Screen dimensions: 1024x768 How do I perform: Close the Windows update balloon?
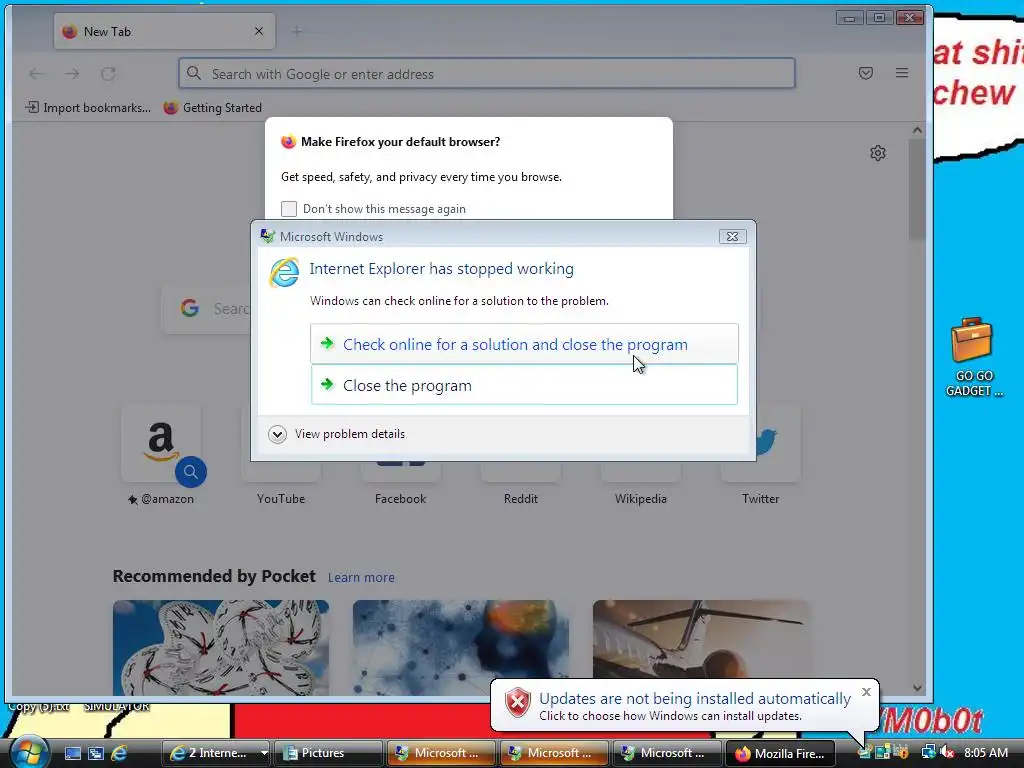point(866,692)
